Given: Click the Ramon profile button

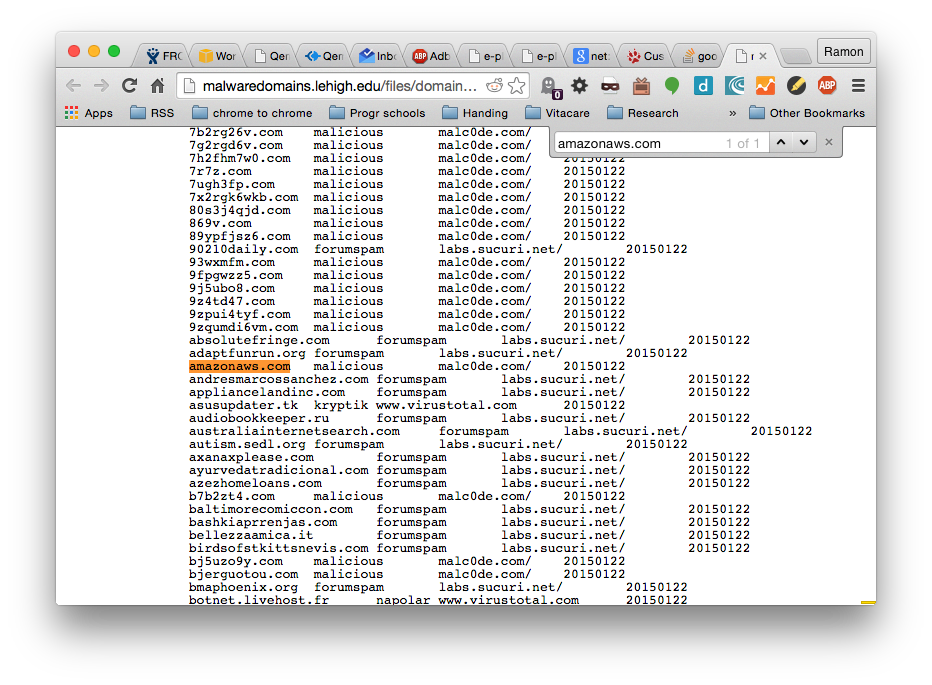Looking at the screenshot, I should coord(843,52).
